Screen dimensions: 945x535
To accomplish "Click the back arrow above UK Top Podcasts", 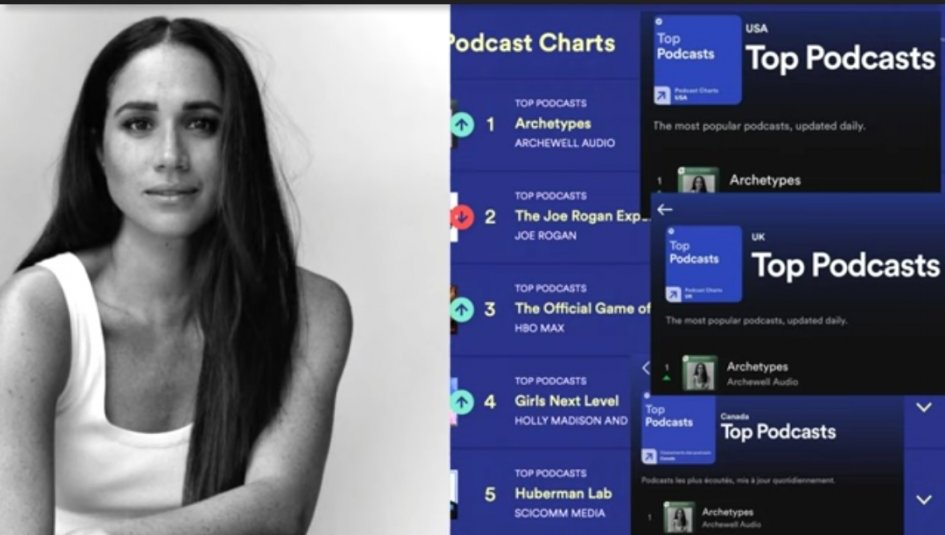I will 665,210.
